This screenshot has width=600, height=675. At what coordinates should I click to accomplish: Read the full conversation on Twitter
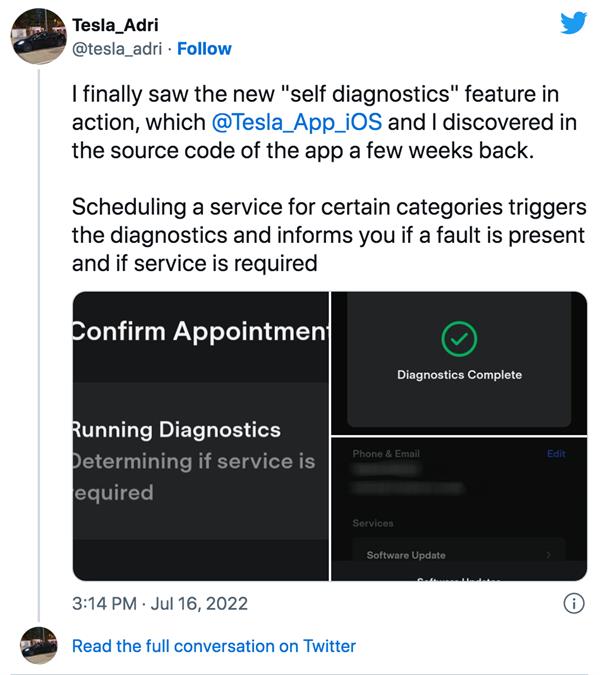(213, 646)
